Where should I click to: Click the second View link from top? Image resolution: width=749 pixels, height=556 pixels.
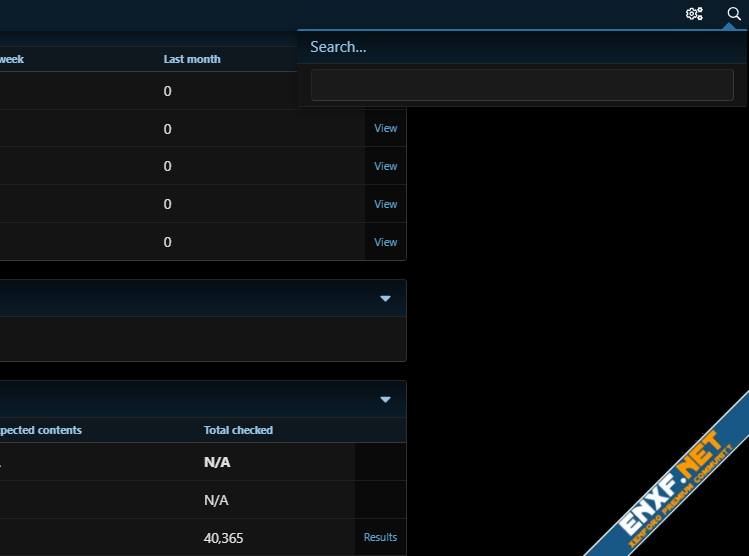[x=385, y=166]
